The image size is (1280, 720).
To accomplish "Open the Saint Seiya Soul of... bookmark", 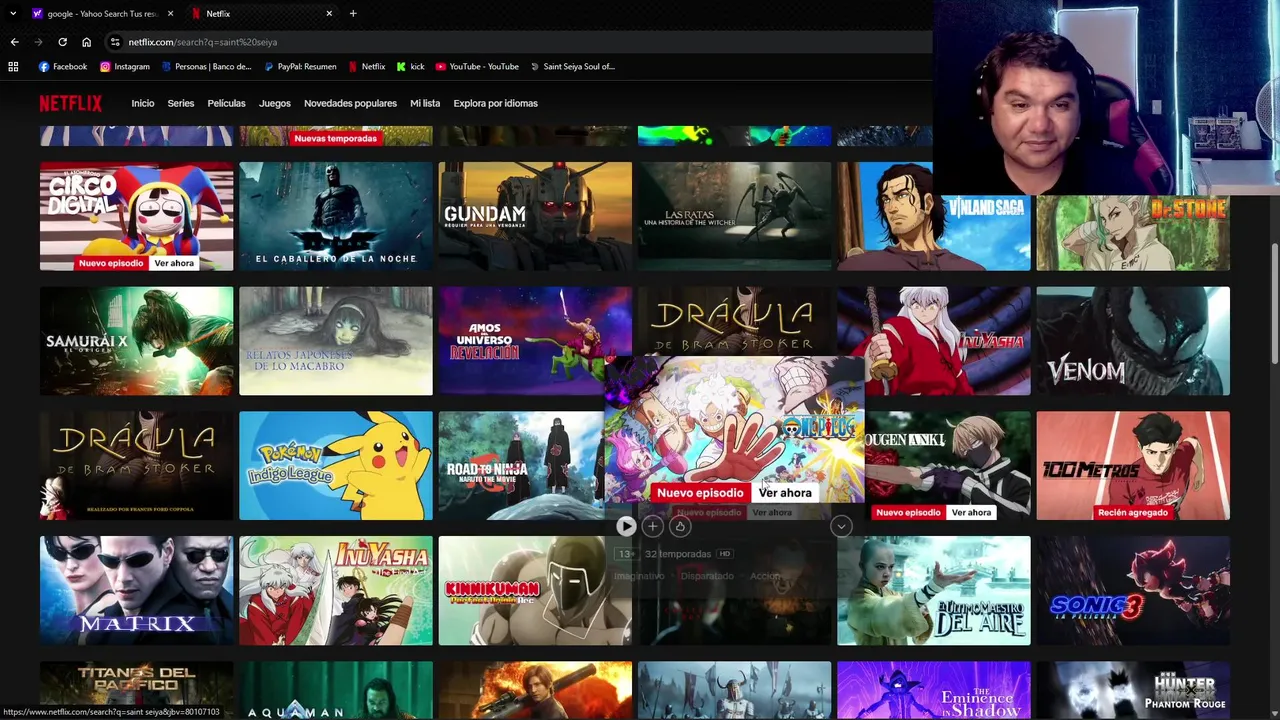I will coord(572,66).
